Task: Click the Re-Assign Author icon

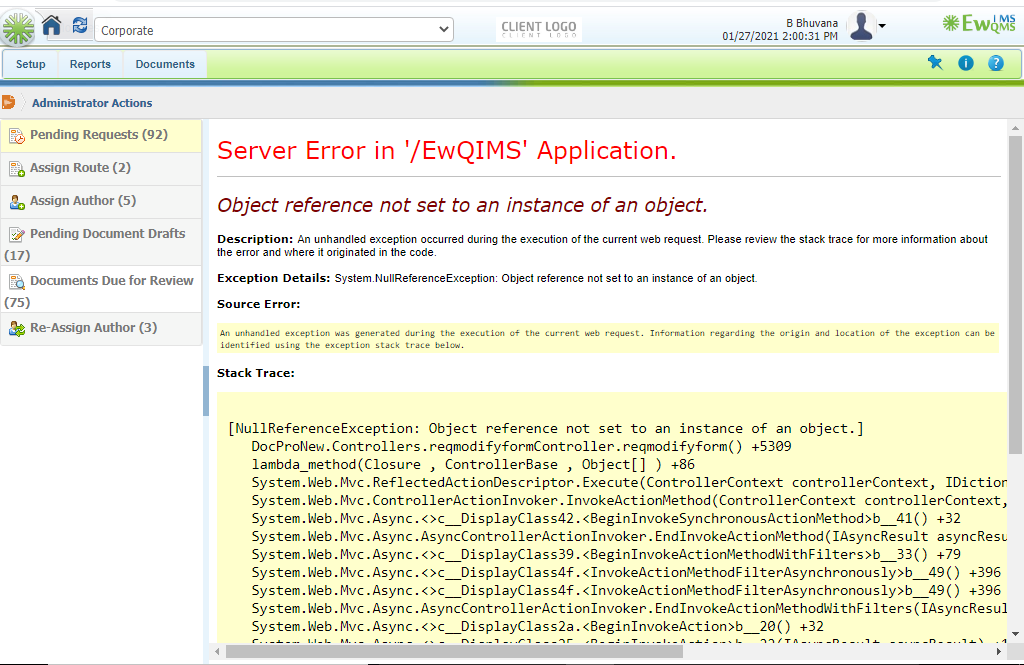Action: [17, 329]
